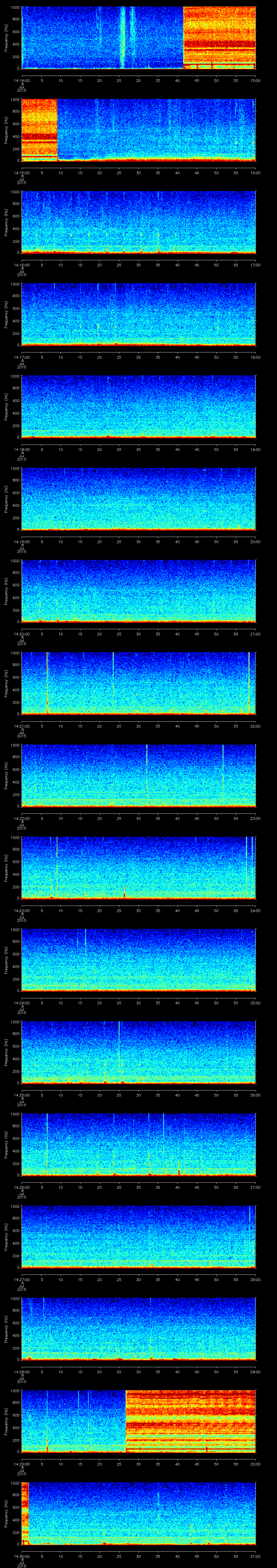Click the '14:26:00' start time label
Image resolution: width=277 pixels, height=1568 pixels.
tap(21, 1187)
